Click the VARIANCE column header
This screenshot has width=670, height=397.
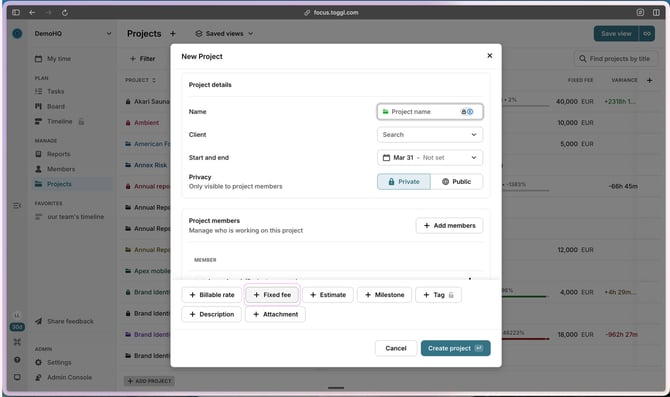pos(624,80)
